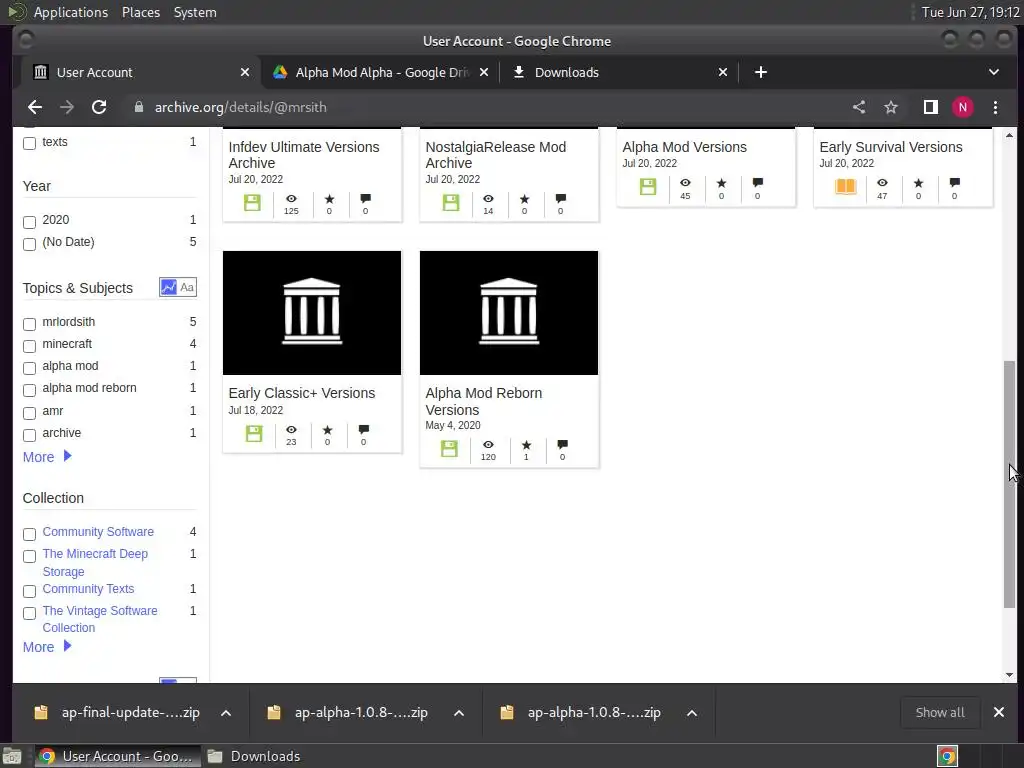Click texts book icon on Early Survival Versions
This screenshot has width=1024, height=768.
tap(845, 186)
